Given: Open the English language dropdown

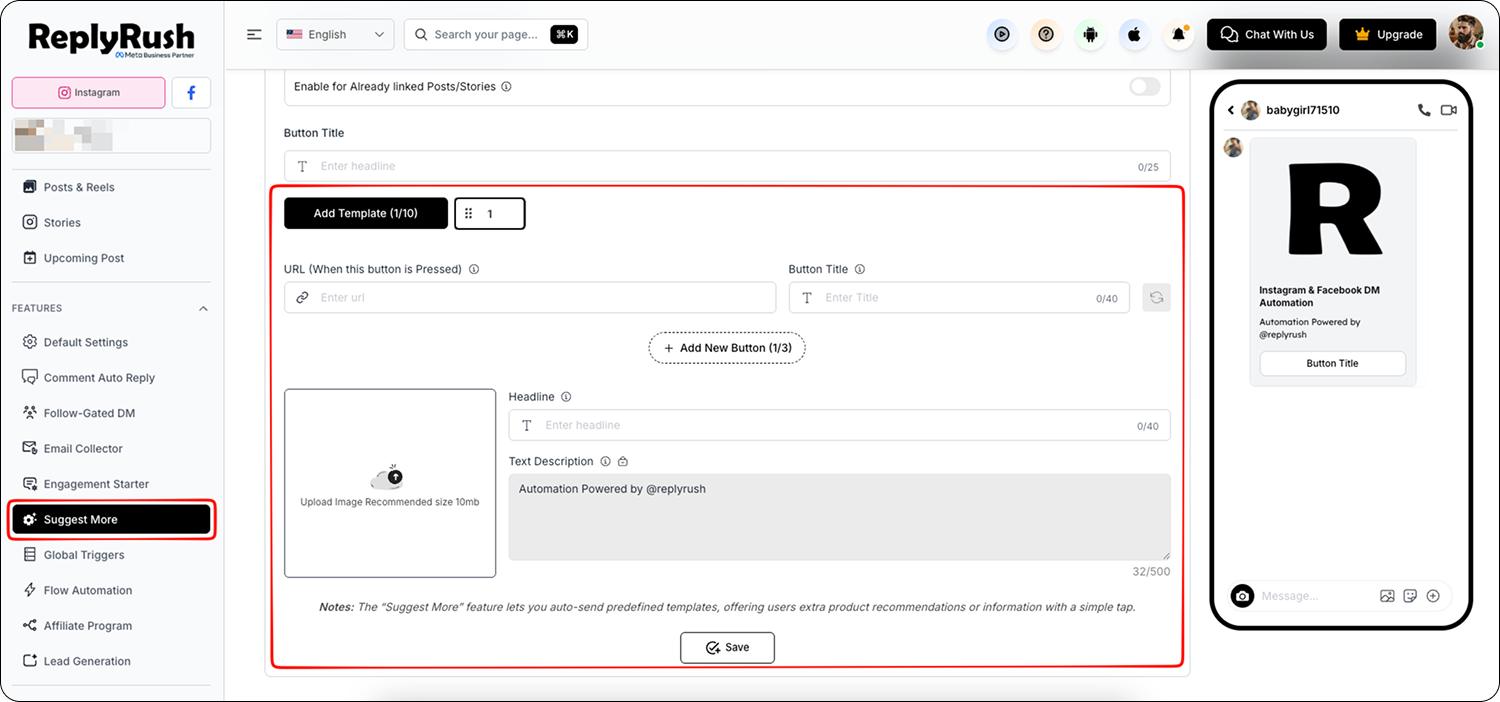Looking at the screenshot, I should coord(335,34).
